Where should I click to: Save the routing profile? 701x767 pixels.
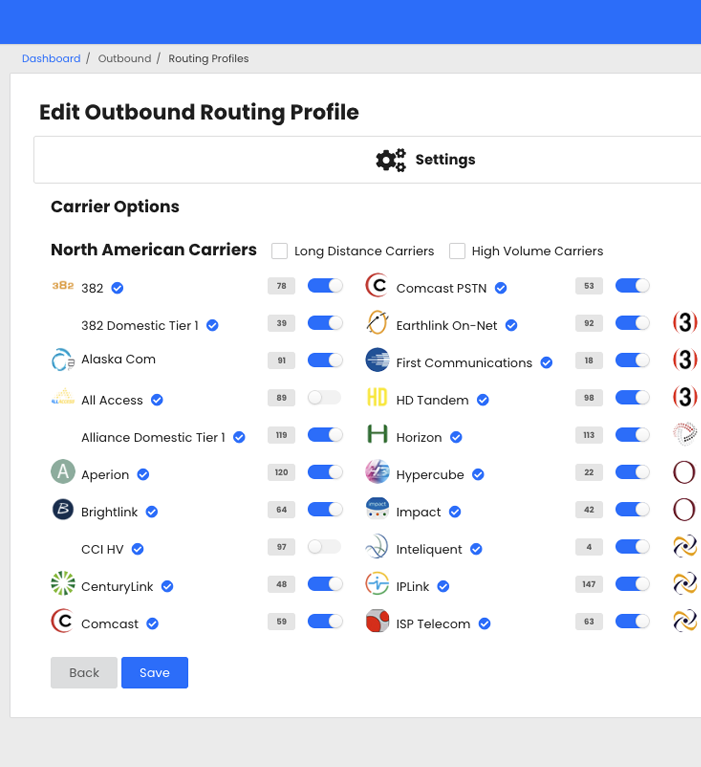tap(155, 673)
